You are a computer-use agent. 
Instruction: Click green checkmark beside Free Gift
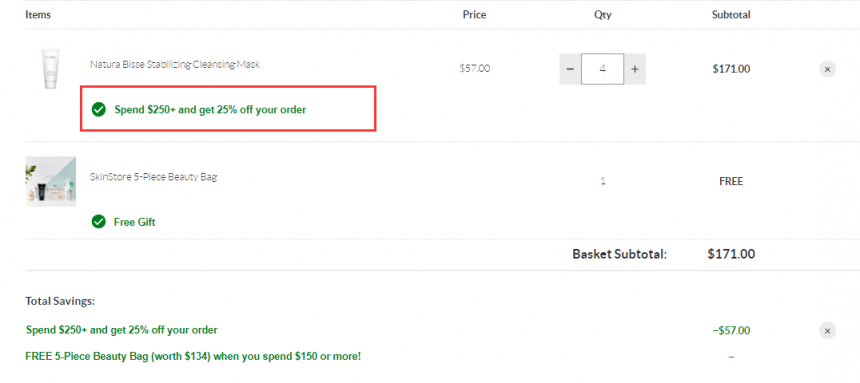(99, 222)
